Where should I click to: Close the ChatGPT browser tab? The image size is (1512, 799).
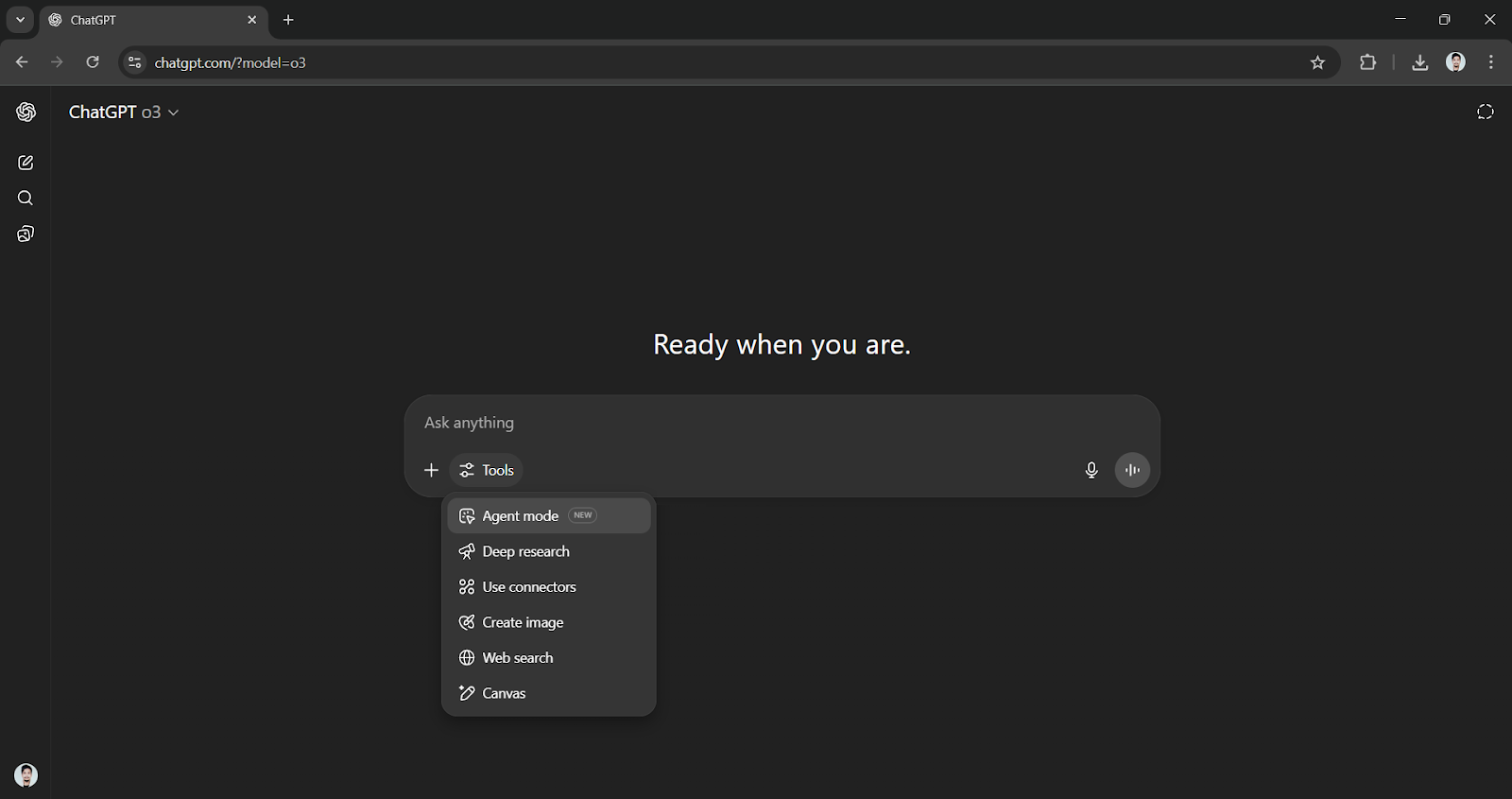tap(251, 20)
